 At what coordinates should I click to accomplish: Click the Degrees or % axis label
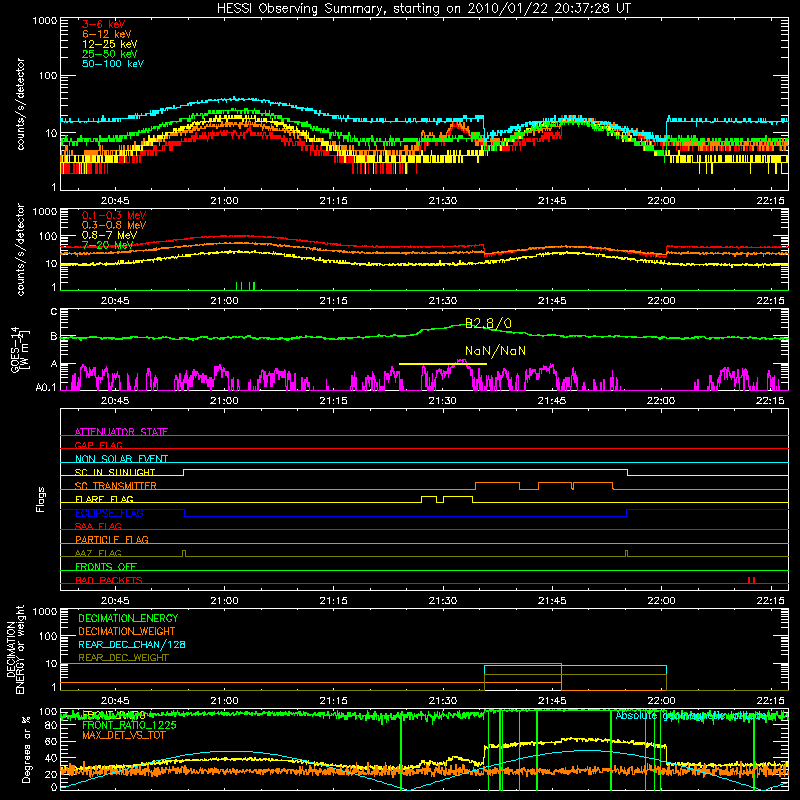[26, 749]
